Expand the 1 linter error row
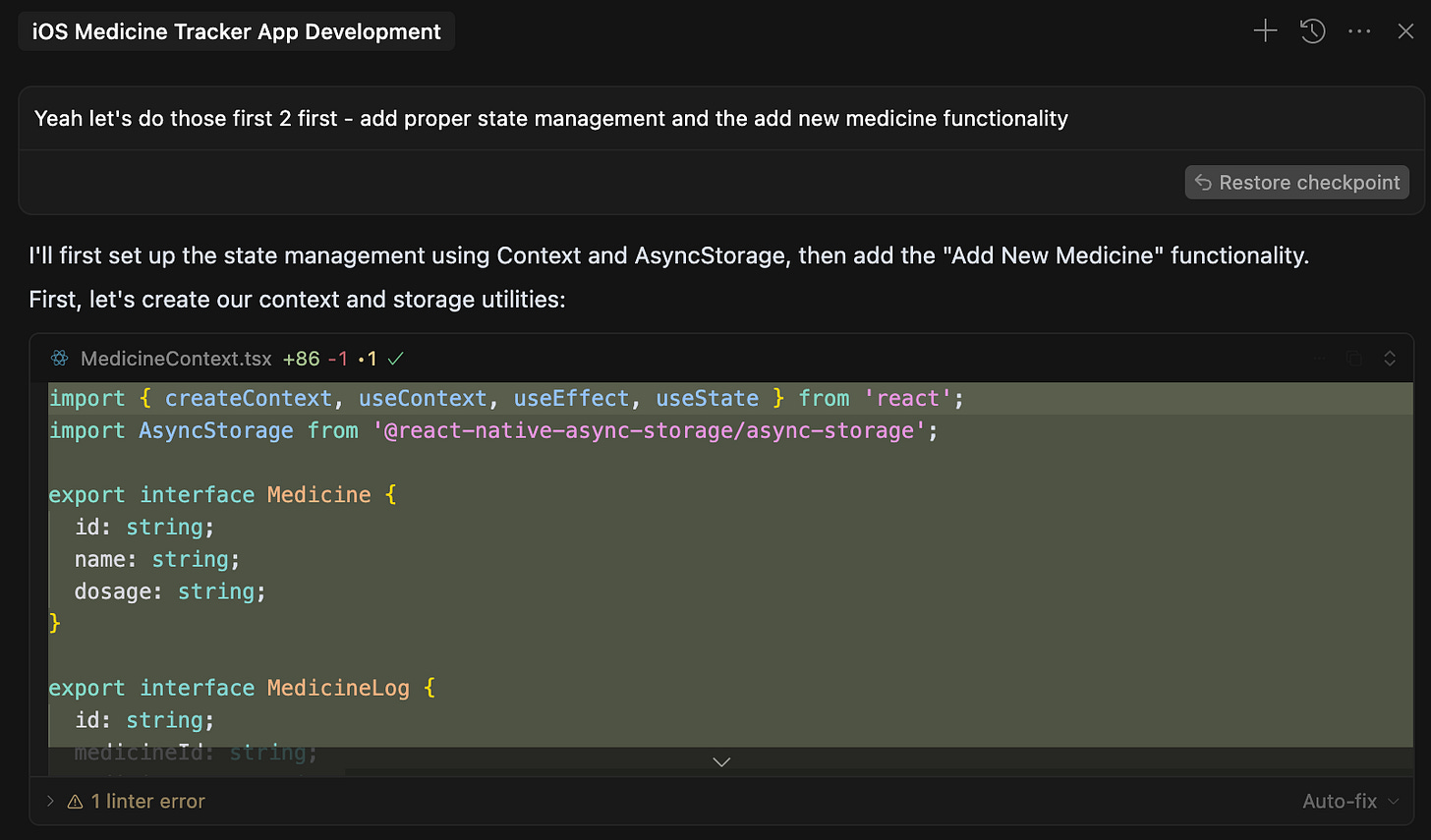Viewport: 1431px width, 840px height. point(50,802)
